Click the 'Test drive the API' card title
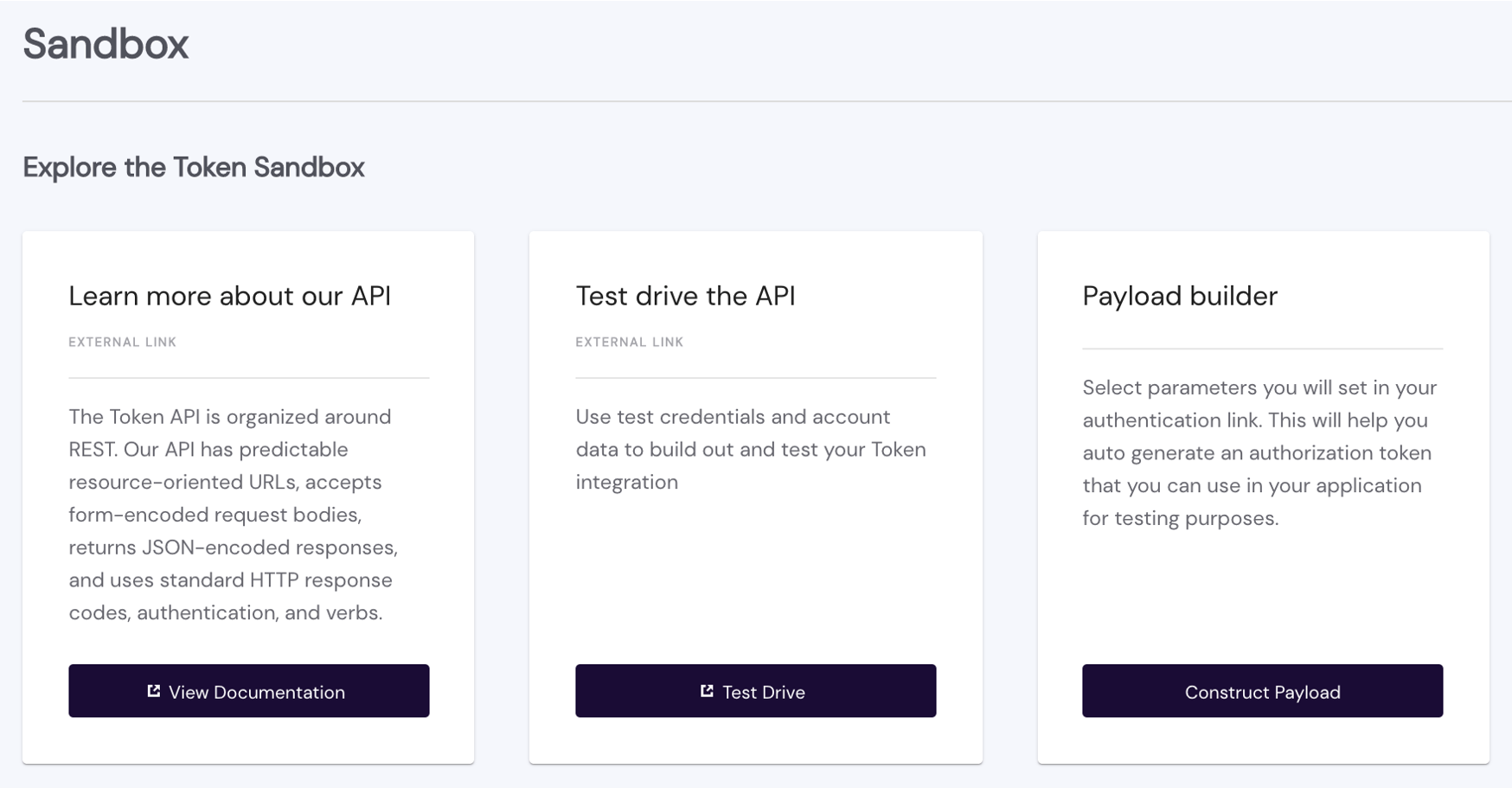The width and height of the screenshot is (1512, 788). click(x=685, y=296)
